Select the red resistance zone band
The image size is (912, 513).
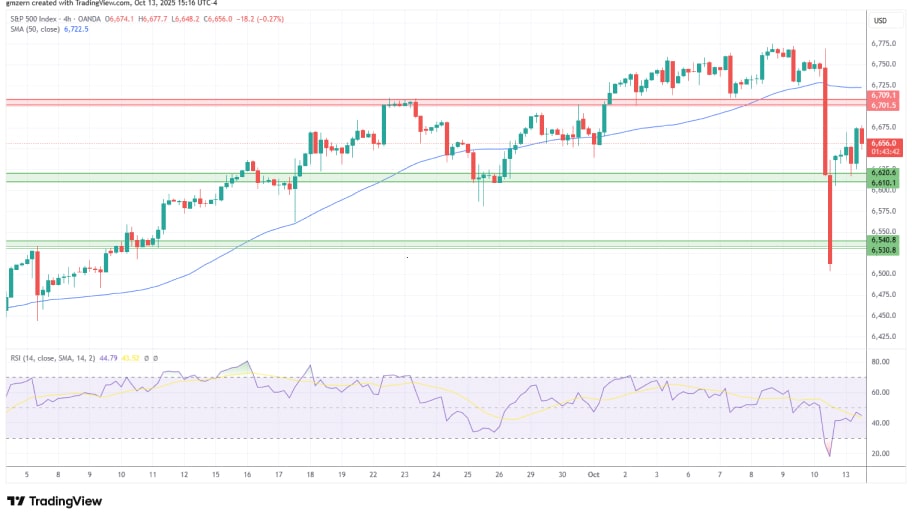click(x=400, y=102)
